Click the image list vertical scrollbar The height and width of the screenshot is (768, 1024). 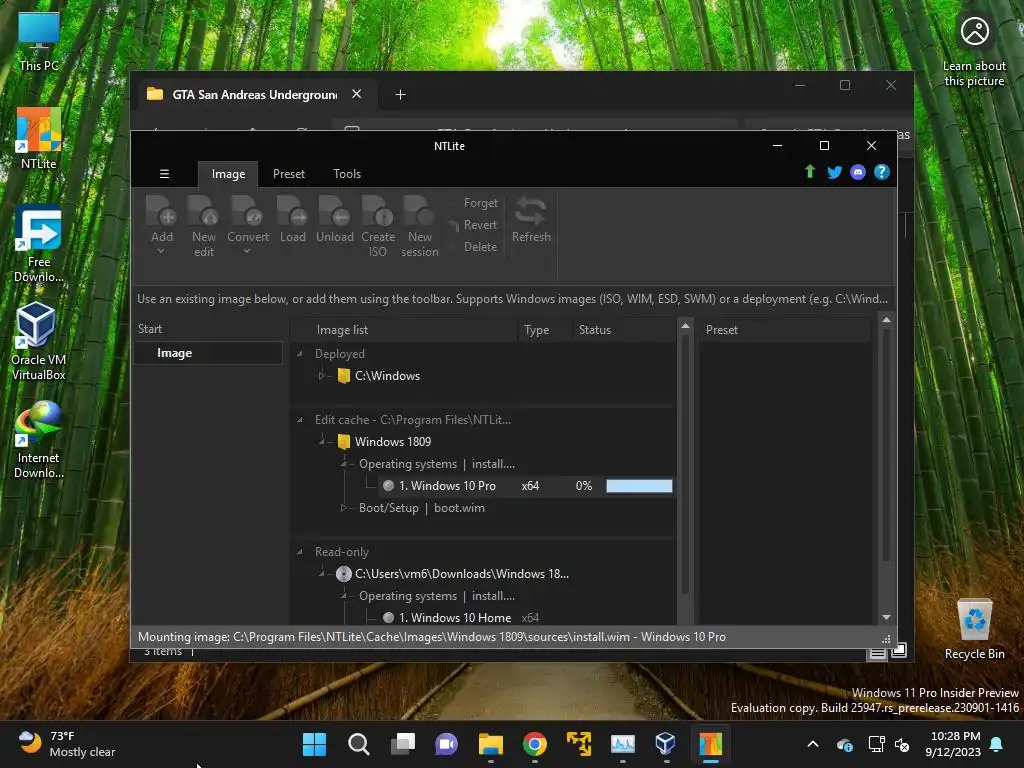tap(685, 464)
